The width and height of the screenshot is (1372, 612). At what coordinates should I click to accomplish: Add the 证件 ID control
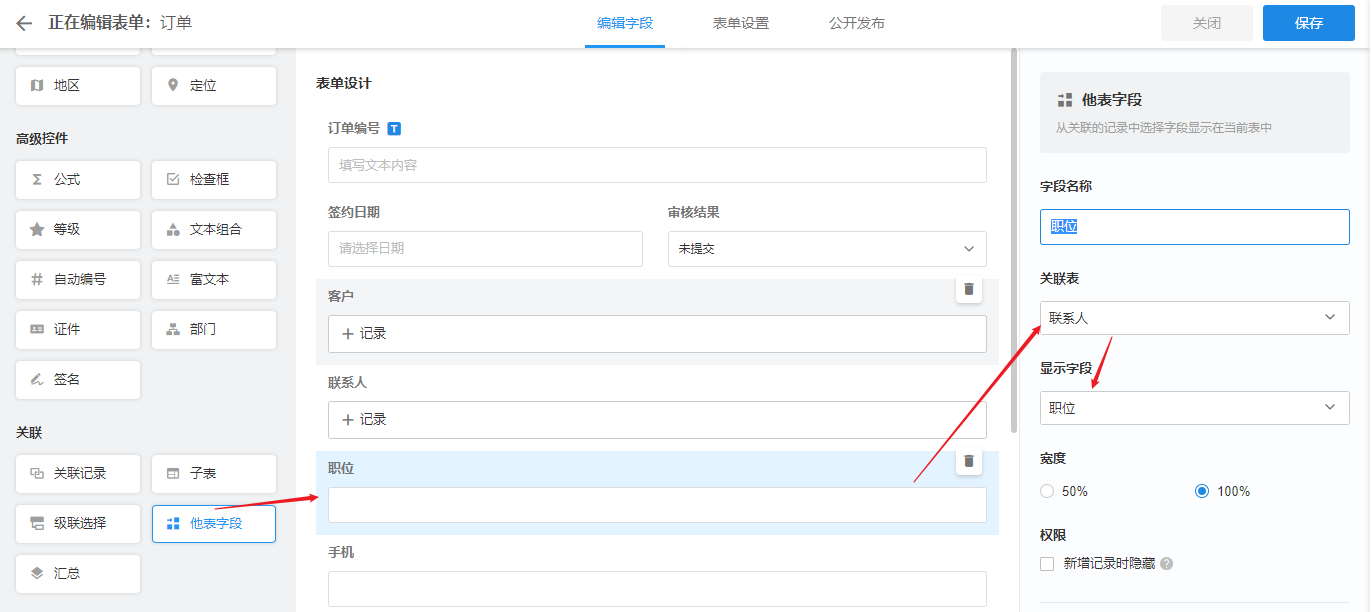(x=78, y=330)
